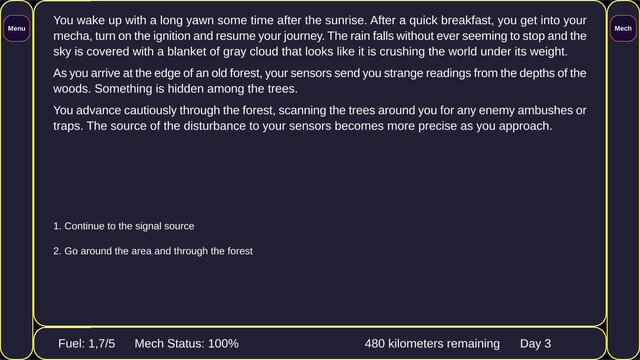This screenshot has height=360, width=640.
Task: Click empty status bar space before kilometers label
Action: click(301, 344)
